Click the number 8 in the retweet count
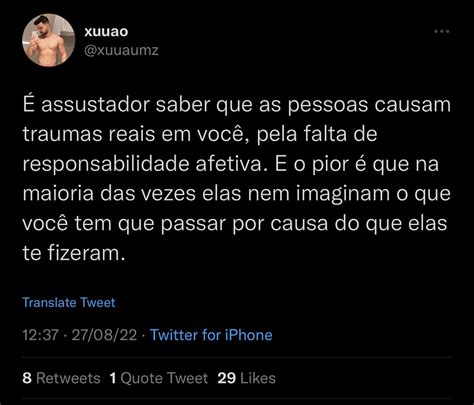This screenshot has width=474, height=405. (27, 378)
